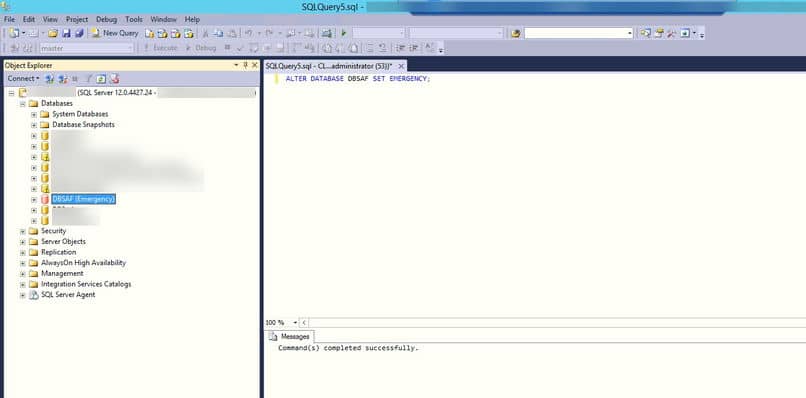Click the Cut scissors icon
This screenshot has height=398, width=806.
click(205, 33)
